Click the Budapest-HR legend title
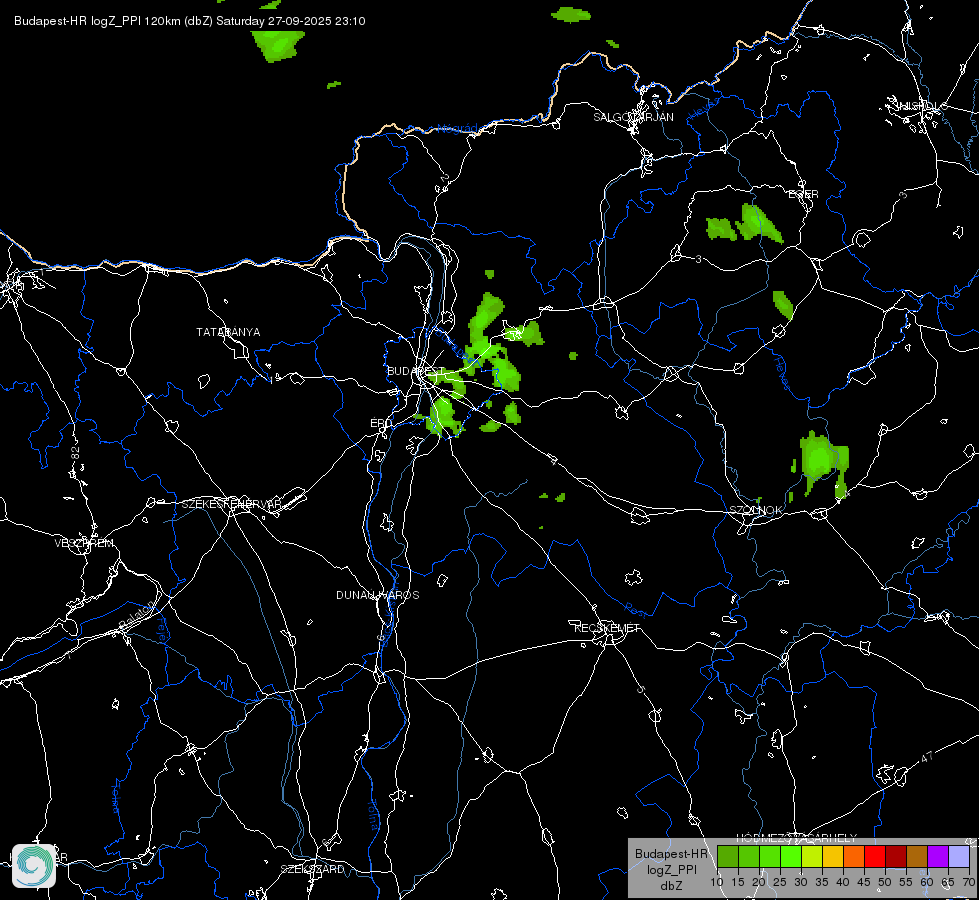 [x=671, y=854]
